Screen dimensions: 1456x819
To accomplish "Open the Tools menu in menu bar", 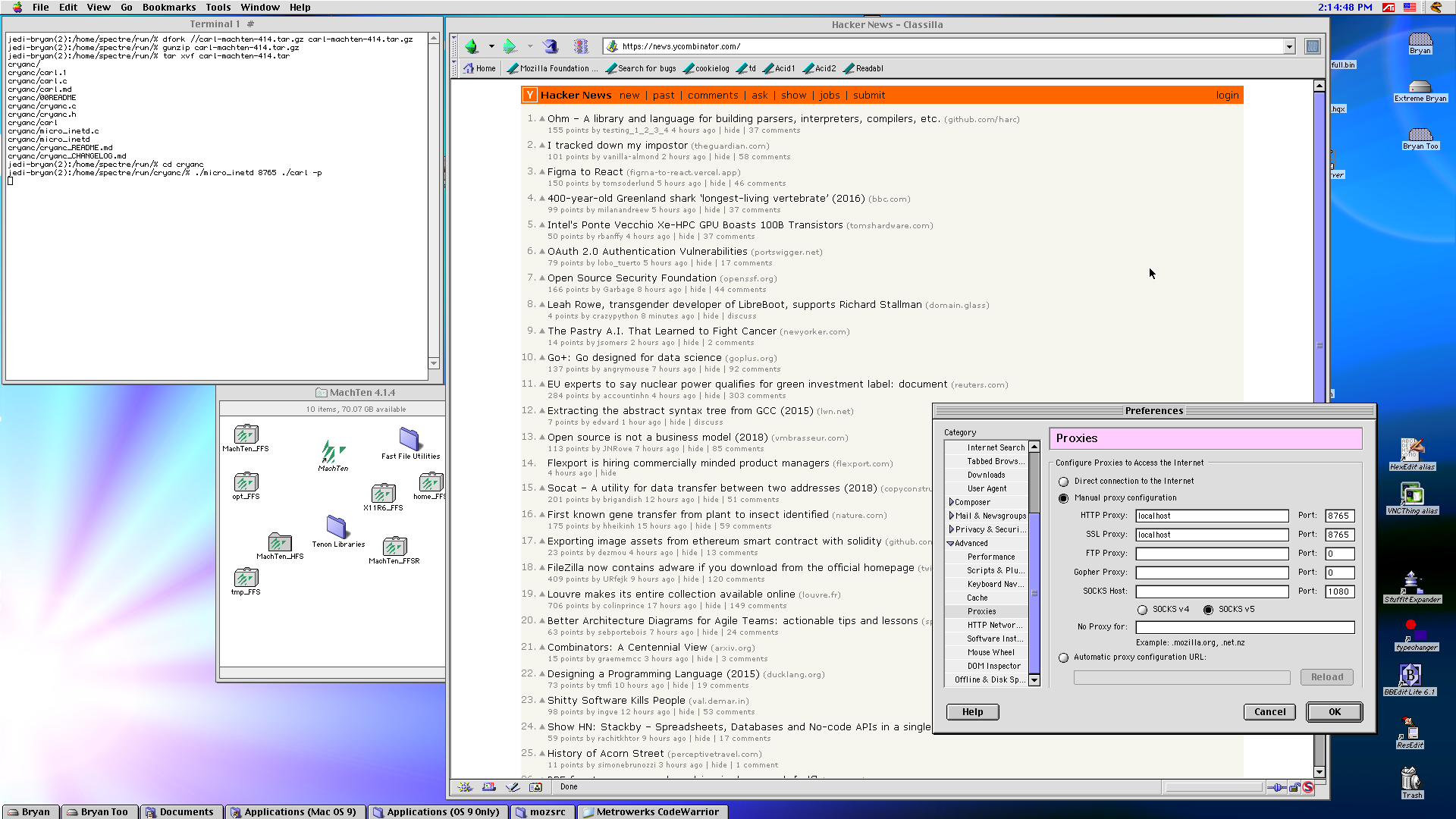I will 218,7.
